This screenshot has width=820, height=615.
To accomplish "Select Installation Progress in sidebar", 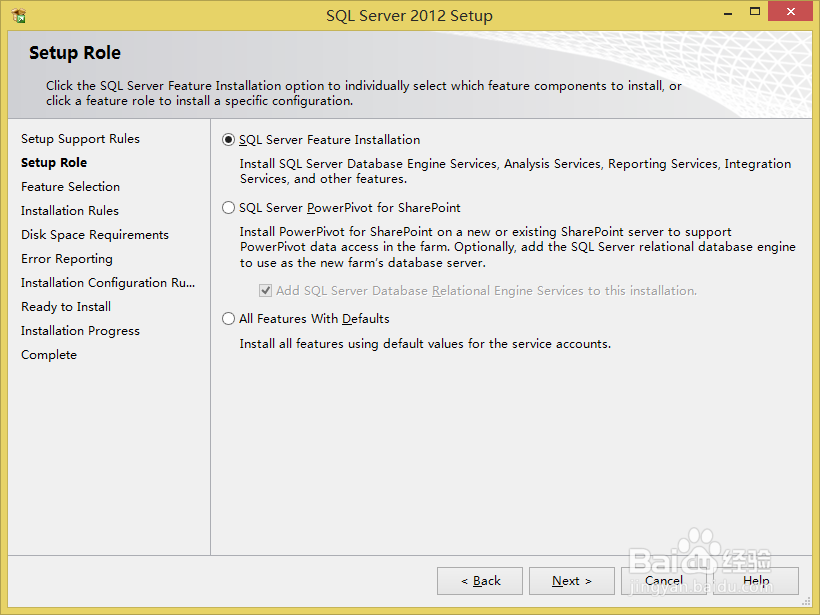I will [x=80, y=330].
